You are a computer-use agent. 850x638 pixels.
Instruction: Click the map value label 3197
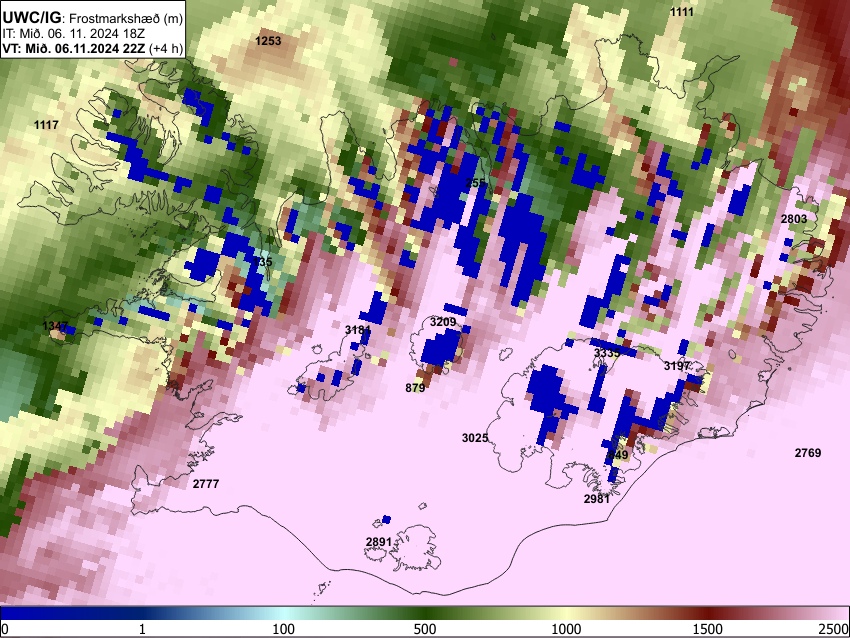click(x=677, y=366)
